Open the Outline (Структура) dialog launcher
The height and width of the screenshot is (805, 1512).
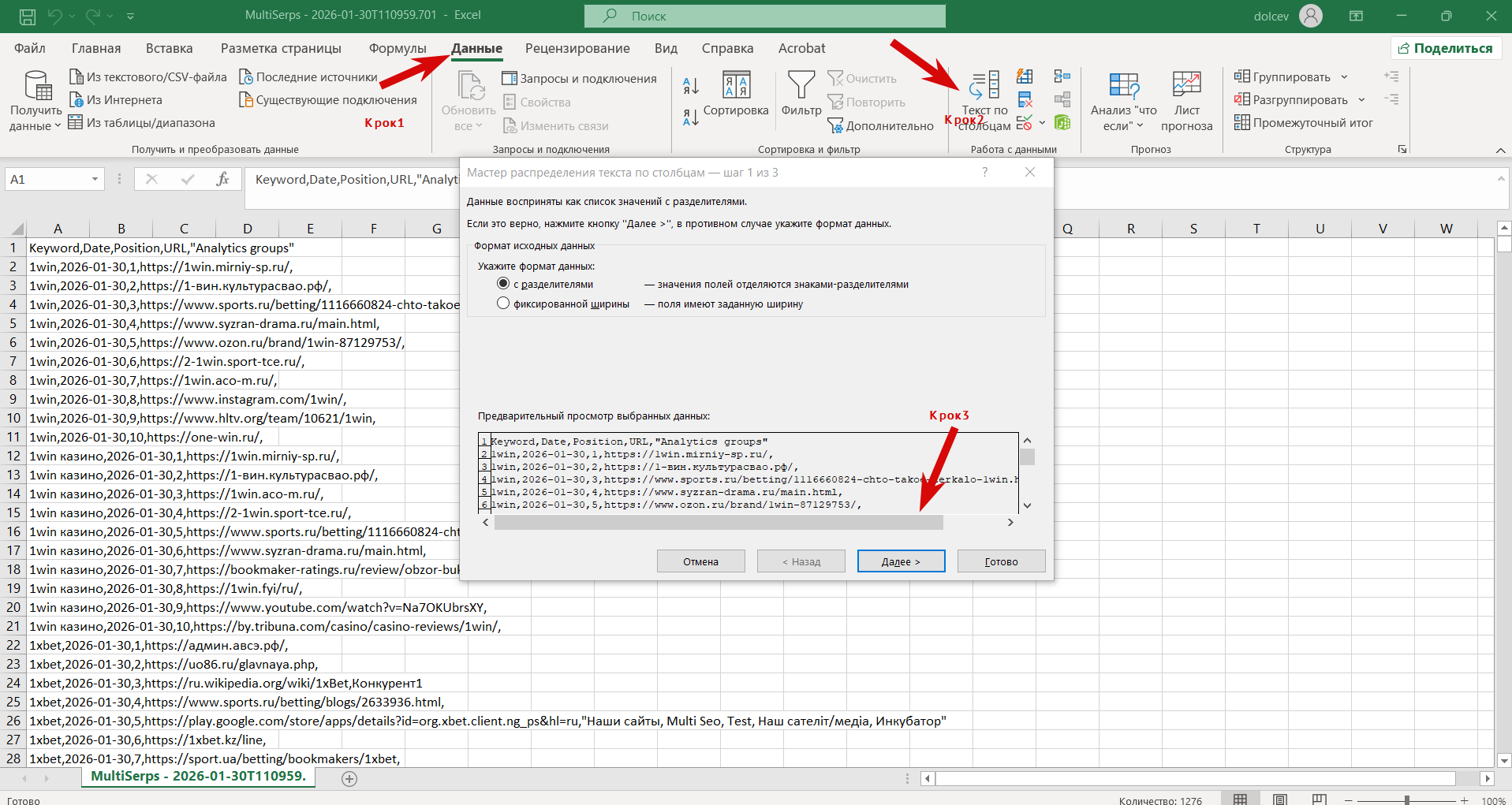click(x=1402, y=149)
